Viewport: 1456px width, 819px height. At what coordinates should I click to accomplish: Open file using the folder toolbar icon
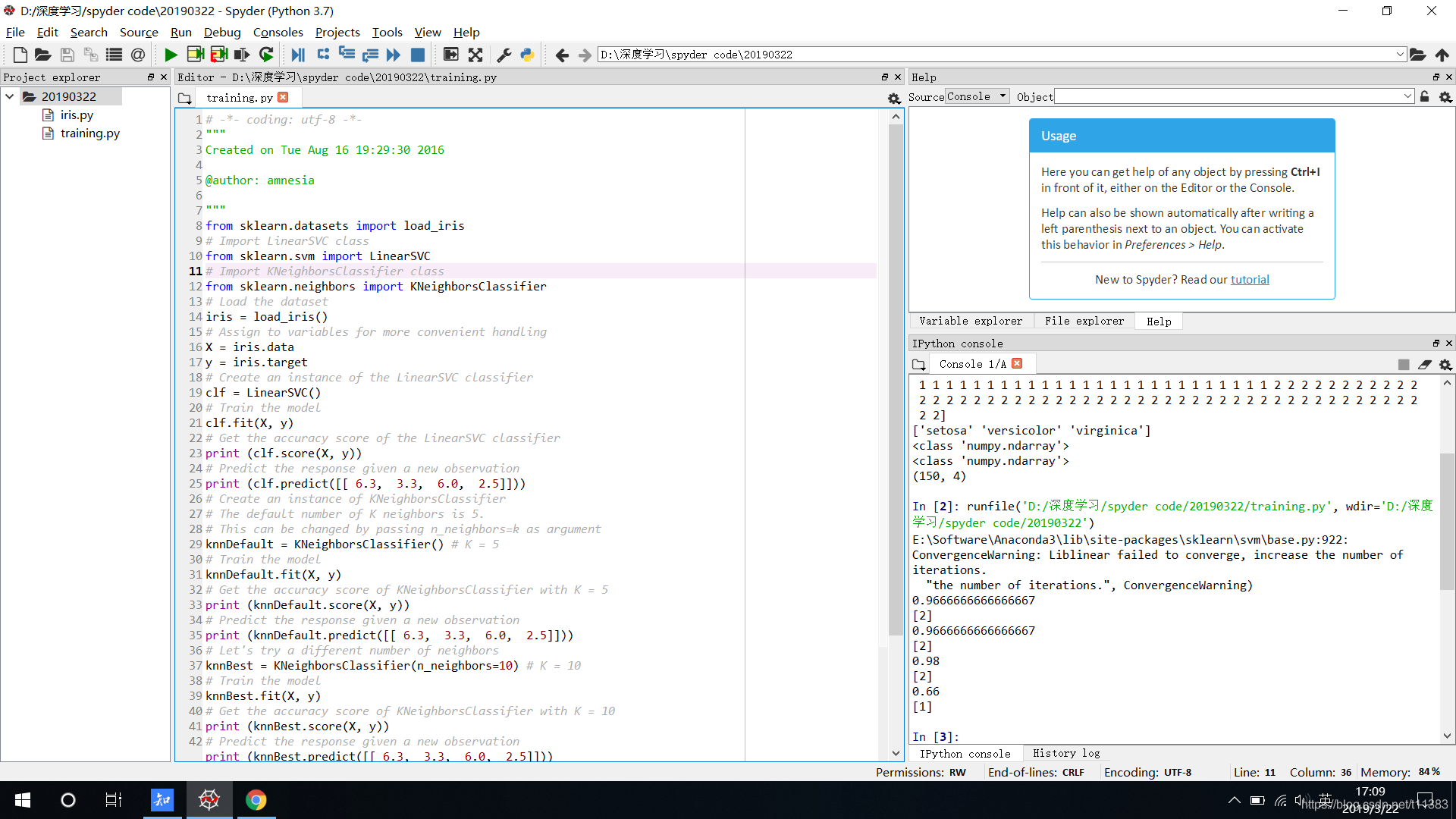pos(43,55)
